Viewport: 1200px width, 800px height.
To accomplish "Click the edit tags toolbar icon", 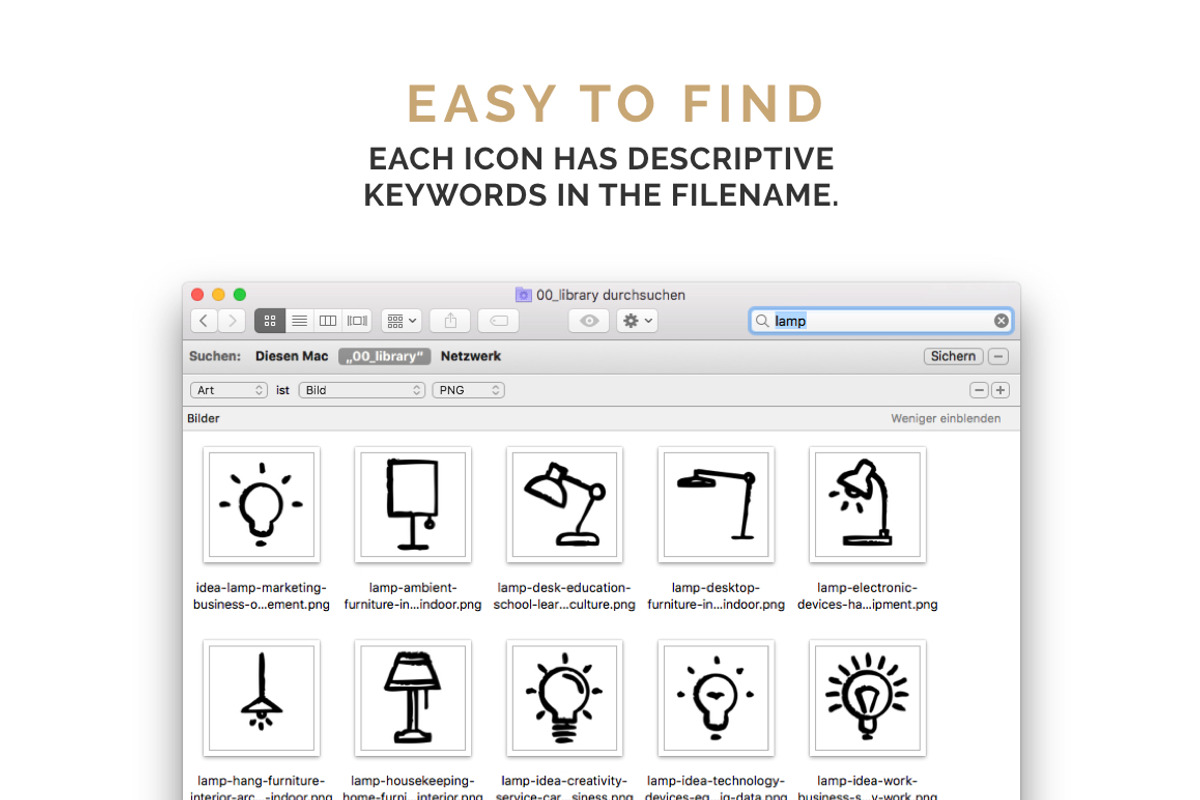I will [498, 321].
